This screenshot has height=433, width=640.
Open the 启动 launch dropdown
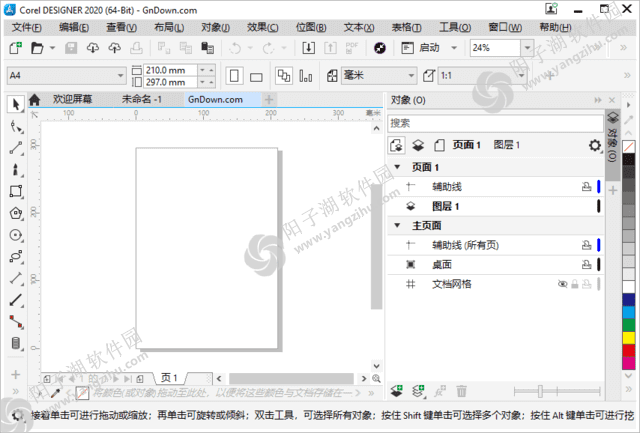coord(454,48)
